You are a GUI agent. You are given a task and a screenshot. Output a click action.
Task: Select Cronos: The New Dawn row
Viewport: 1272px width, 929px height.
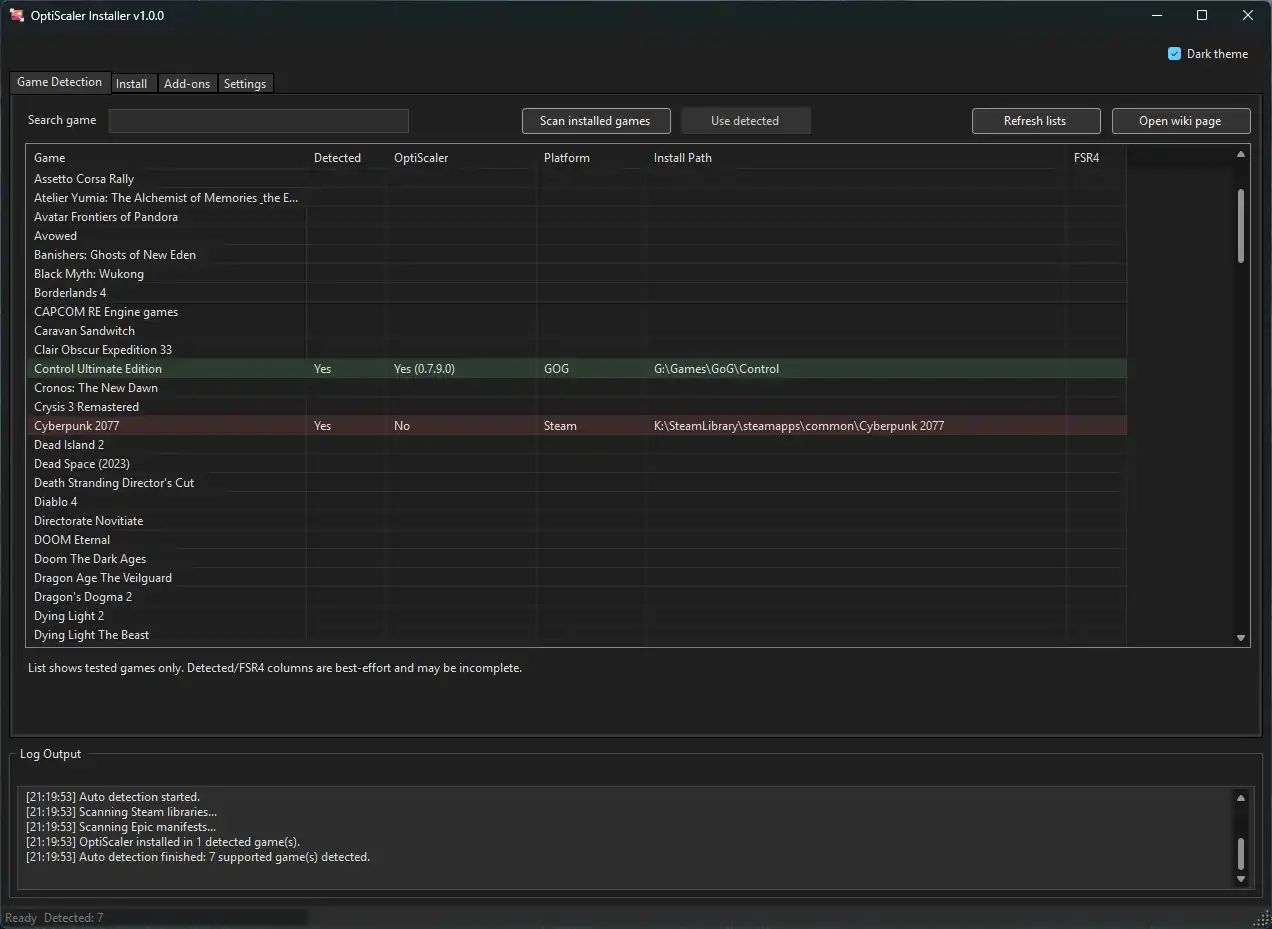[576, 388]
